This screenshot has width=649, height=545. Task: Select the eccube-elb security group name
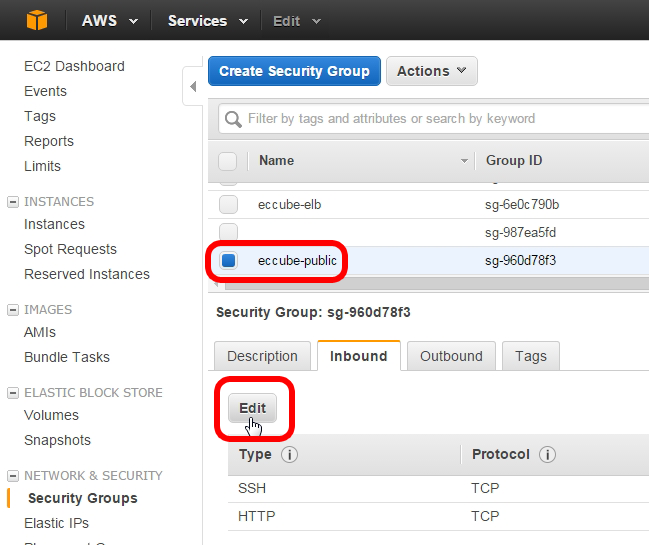tap(289, 205)
